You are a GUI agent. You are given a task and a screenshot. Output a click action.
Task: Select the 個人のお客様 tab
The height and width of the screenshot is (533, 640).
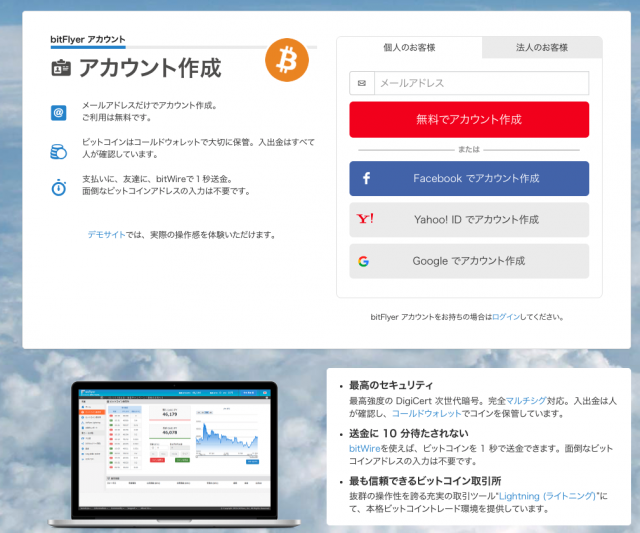click(x=409, y=48)
